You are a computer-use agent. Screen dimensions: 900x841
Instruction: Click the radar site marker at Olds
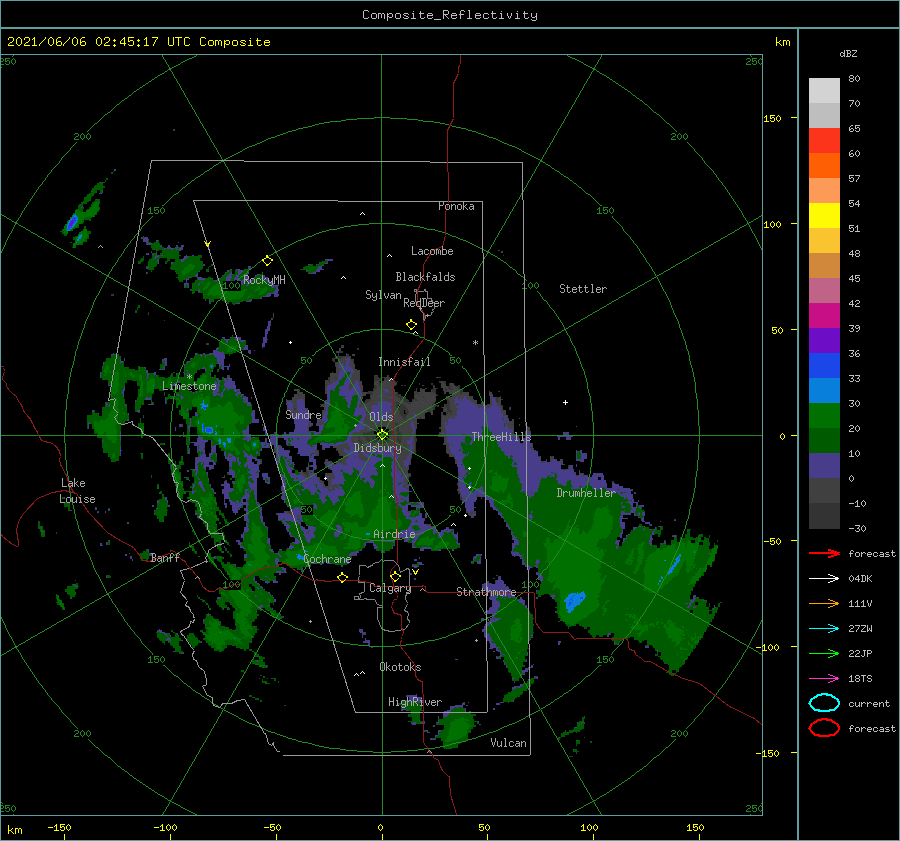click(382, 435)
